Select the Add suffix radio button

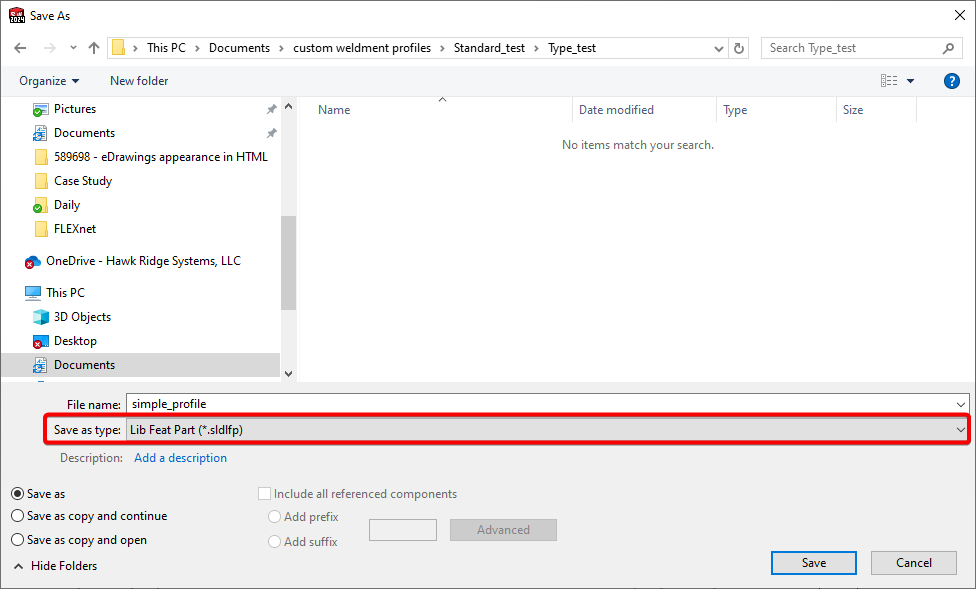(x=274, y=542)
